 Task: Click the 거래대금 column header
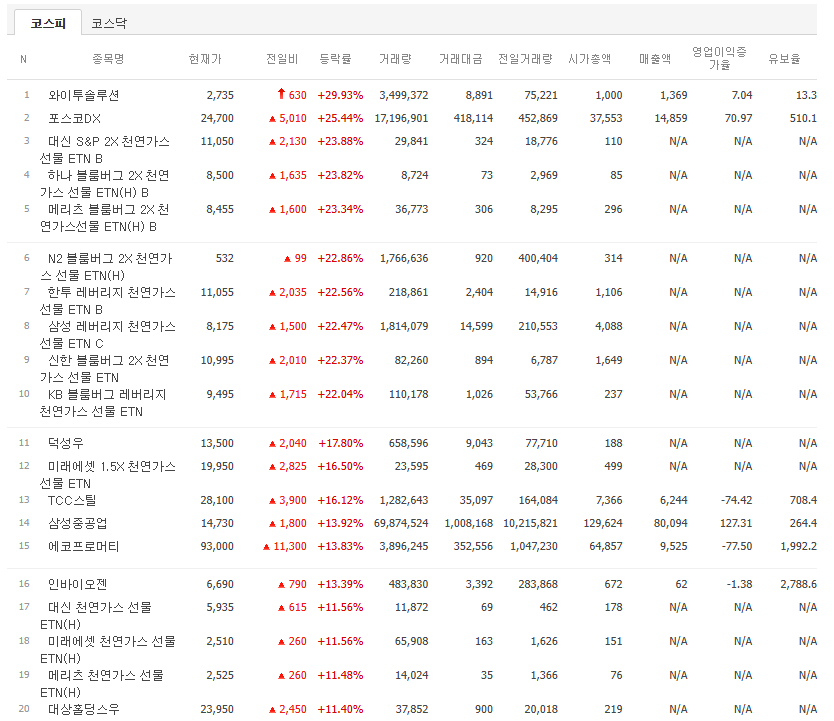[x=461, y=58]
